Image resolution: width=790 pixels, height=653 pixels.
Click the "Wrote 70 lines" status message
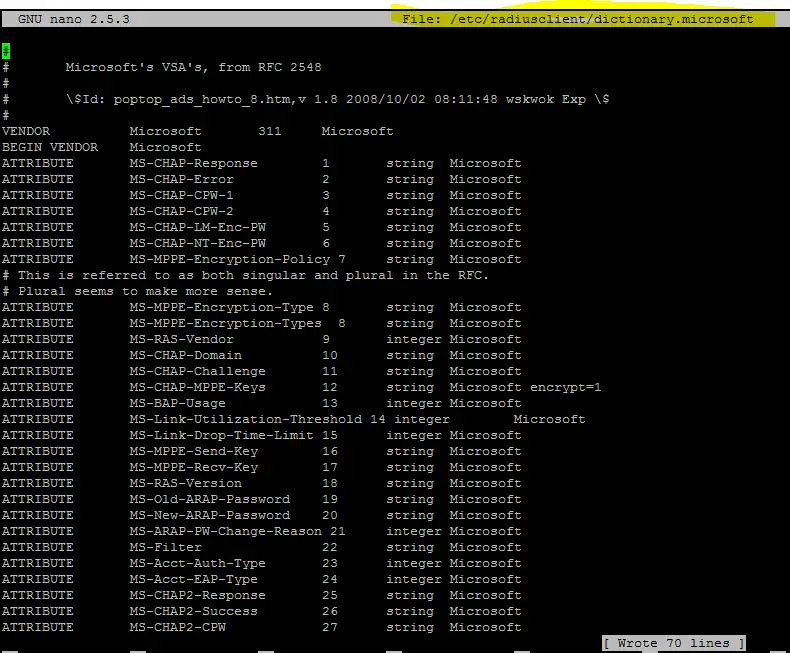click(674, 643)
